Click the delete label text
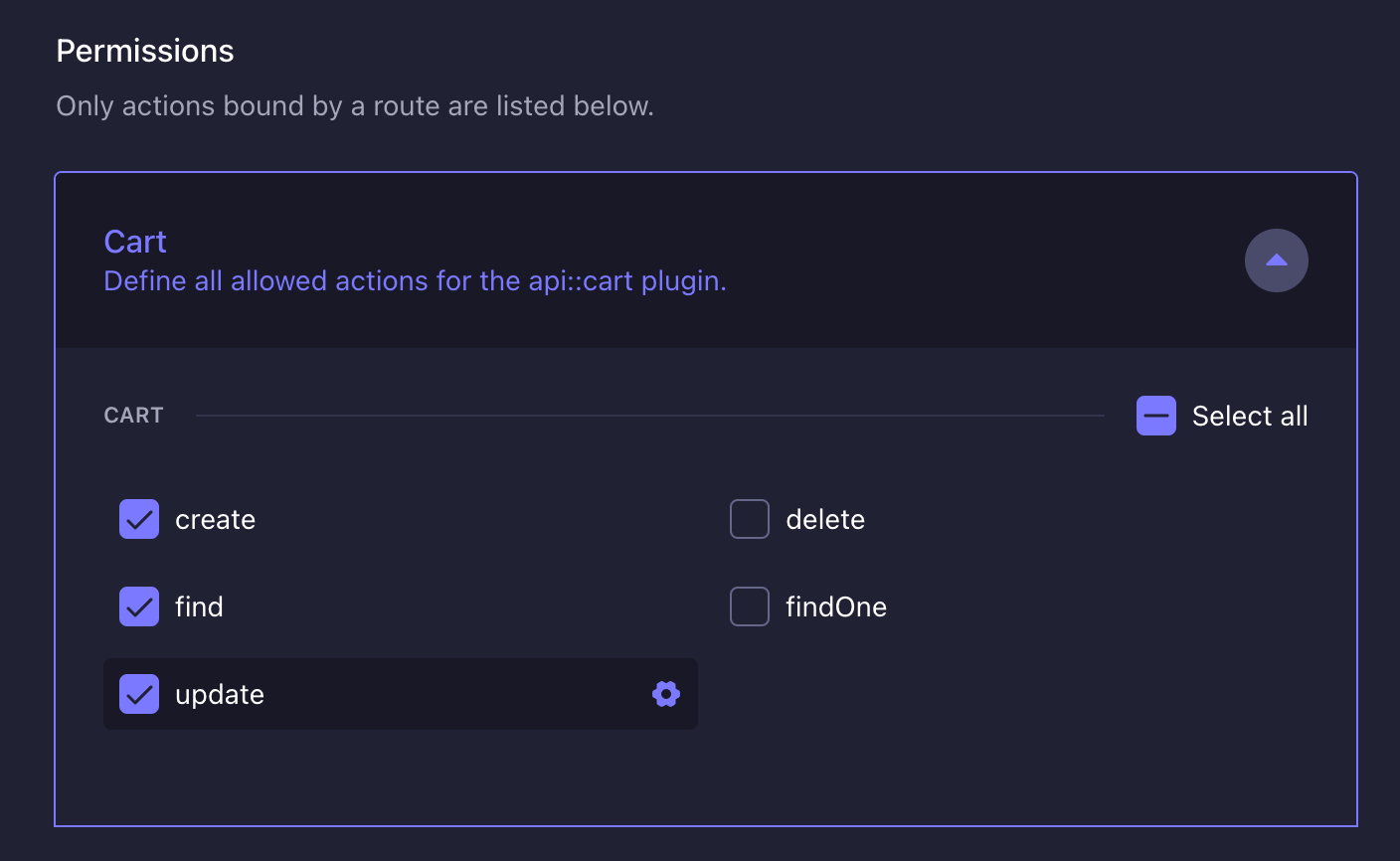This screenshot has width=1400, height=861. (825, 520)
